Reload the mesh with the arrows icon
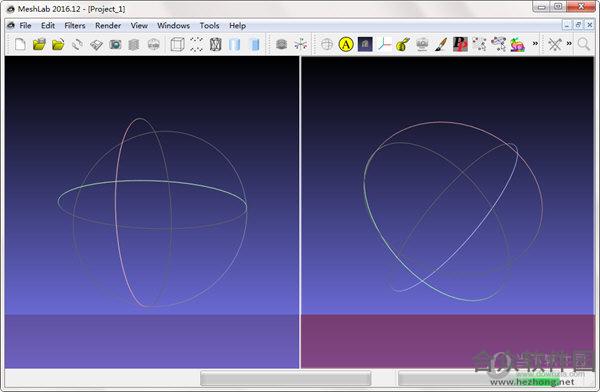Viewport: 600px width, 392px height. 77,44
